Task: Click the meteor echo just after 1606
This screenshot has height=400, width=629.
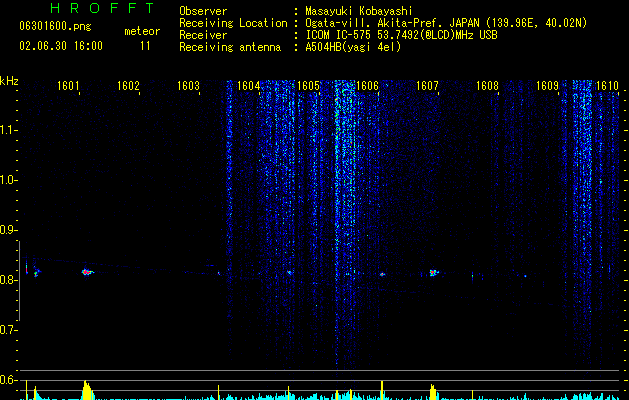Action: pyautogui.click(x=382, y=274)
